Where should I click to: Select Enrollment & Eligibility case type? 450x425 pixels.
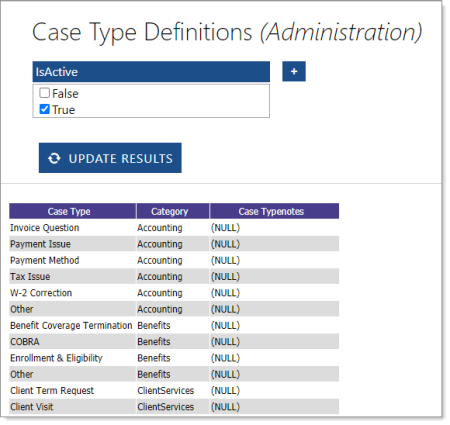pyautogui.click(x=56, y=358)
